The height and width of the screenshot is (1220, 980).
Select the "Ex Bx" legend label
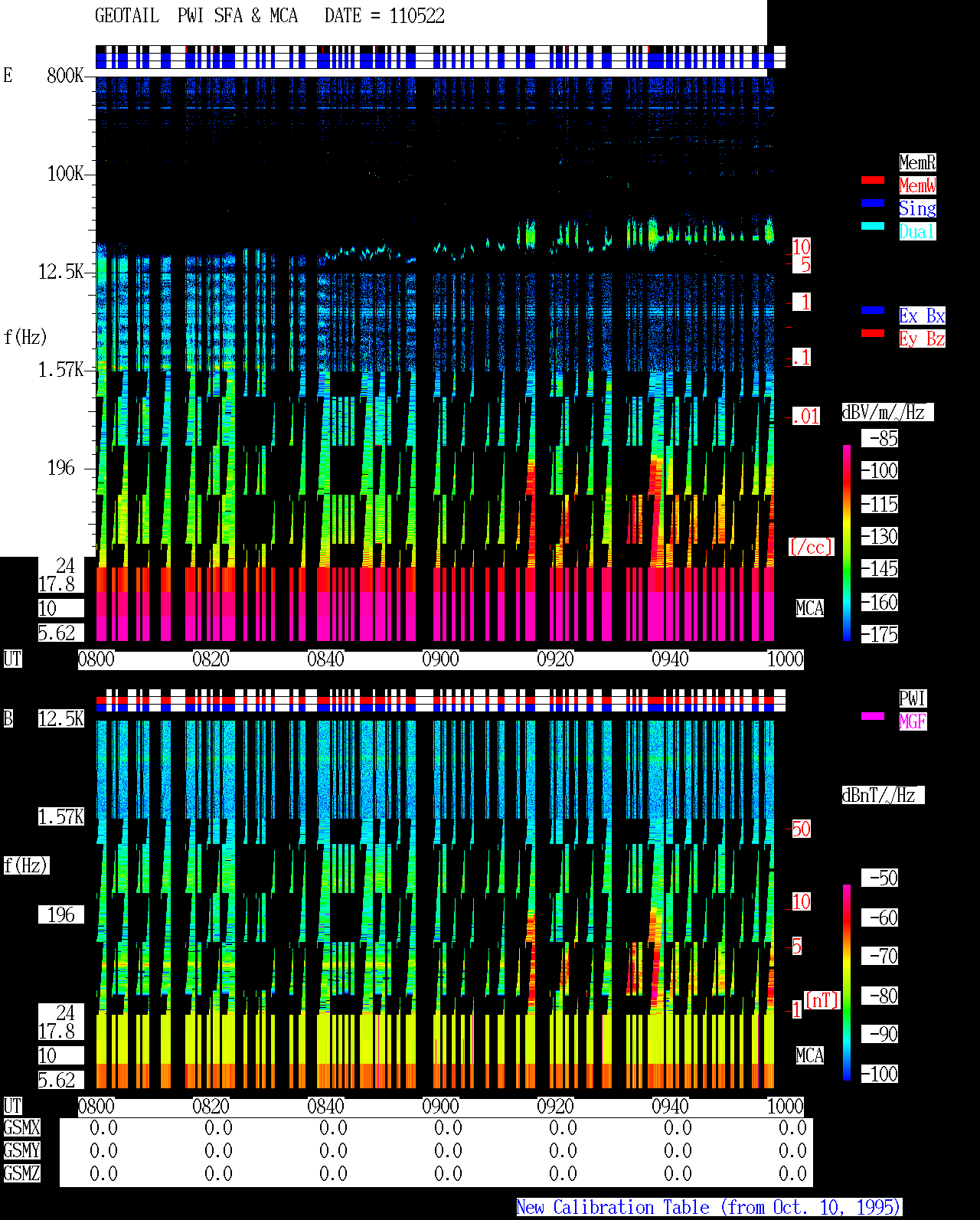point(922,316)
